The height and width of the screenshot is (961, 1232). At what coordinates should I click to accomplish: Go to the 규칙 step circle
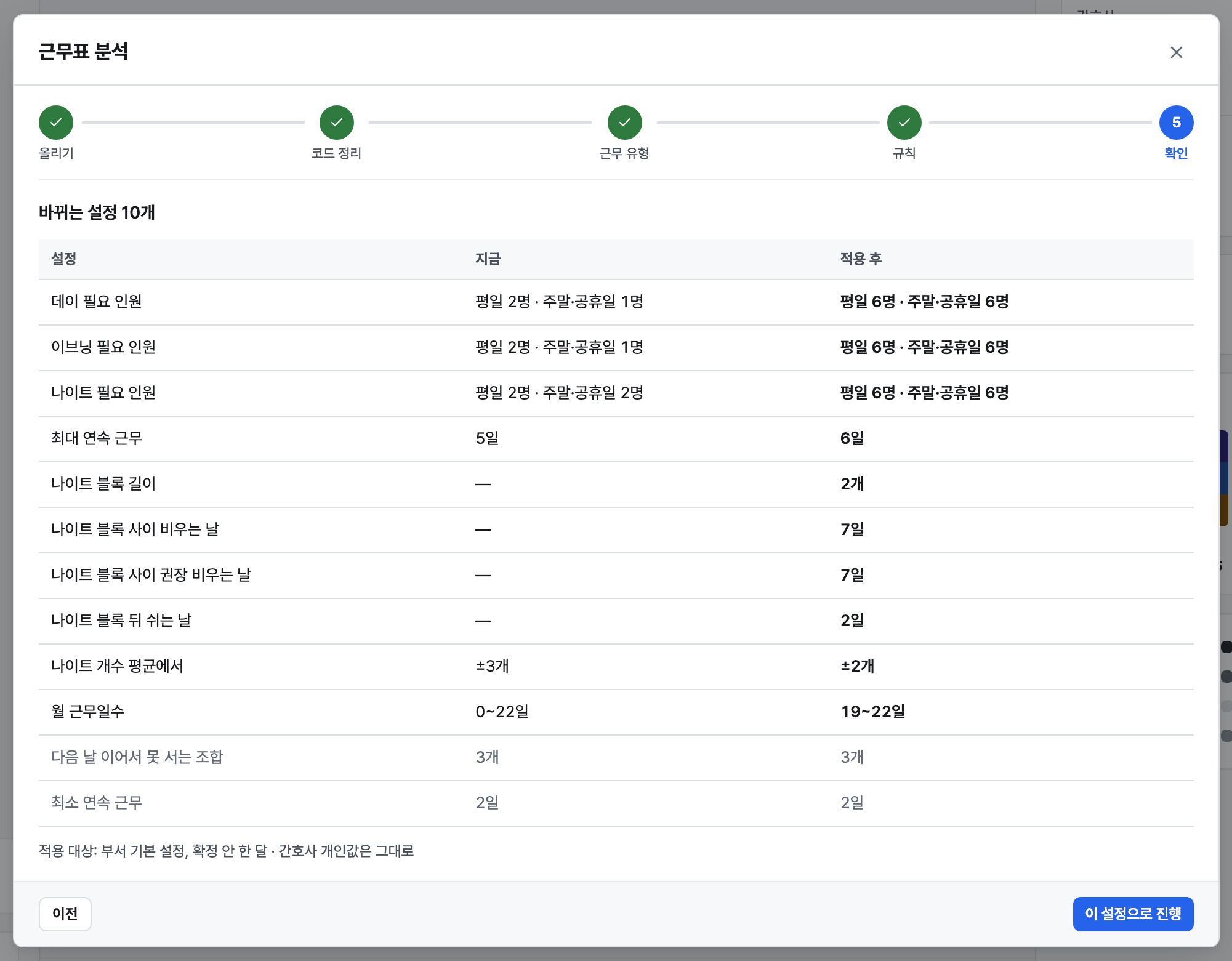pos(904,123)
